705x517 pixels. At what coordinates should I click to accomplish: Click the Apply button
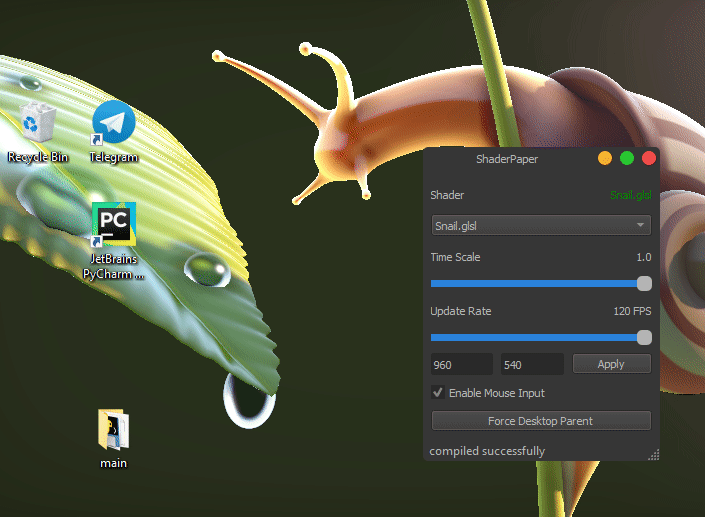(610, 364)
